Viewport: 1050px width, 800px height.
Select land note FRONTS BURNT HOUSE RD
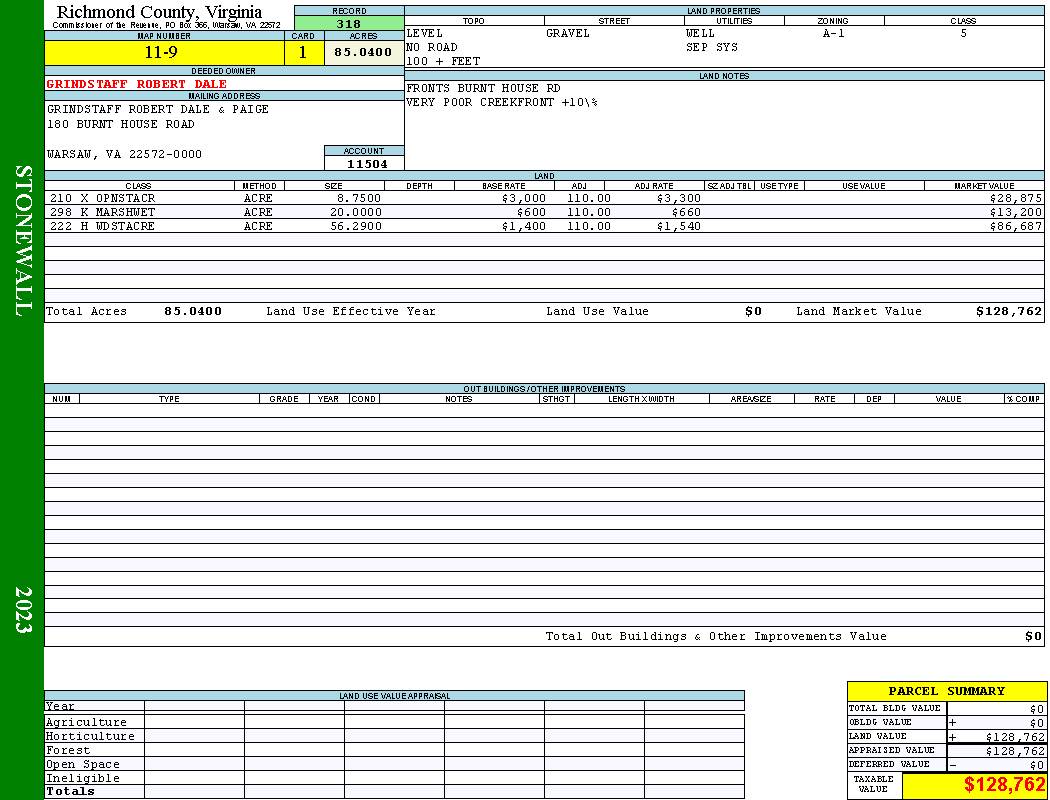click(483, 88)
